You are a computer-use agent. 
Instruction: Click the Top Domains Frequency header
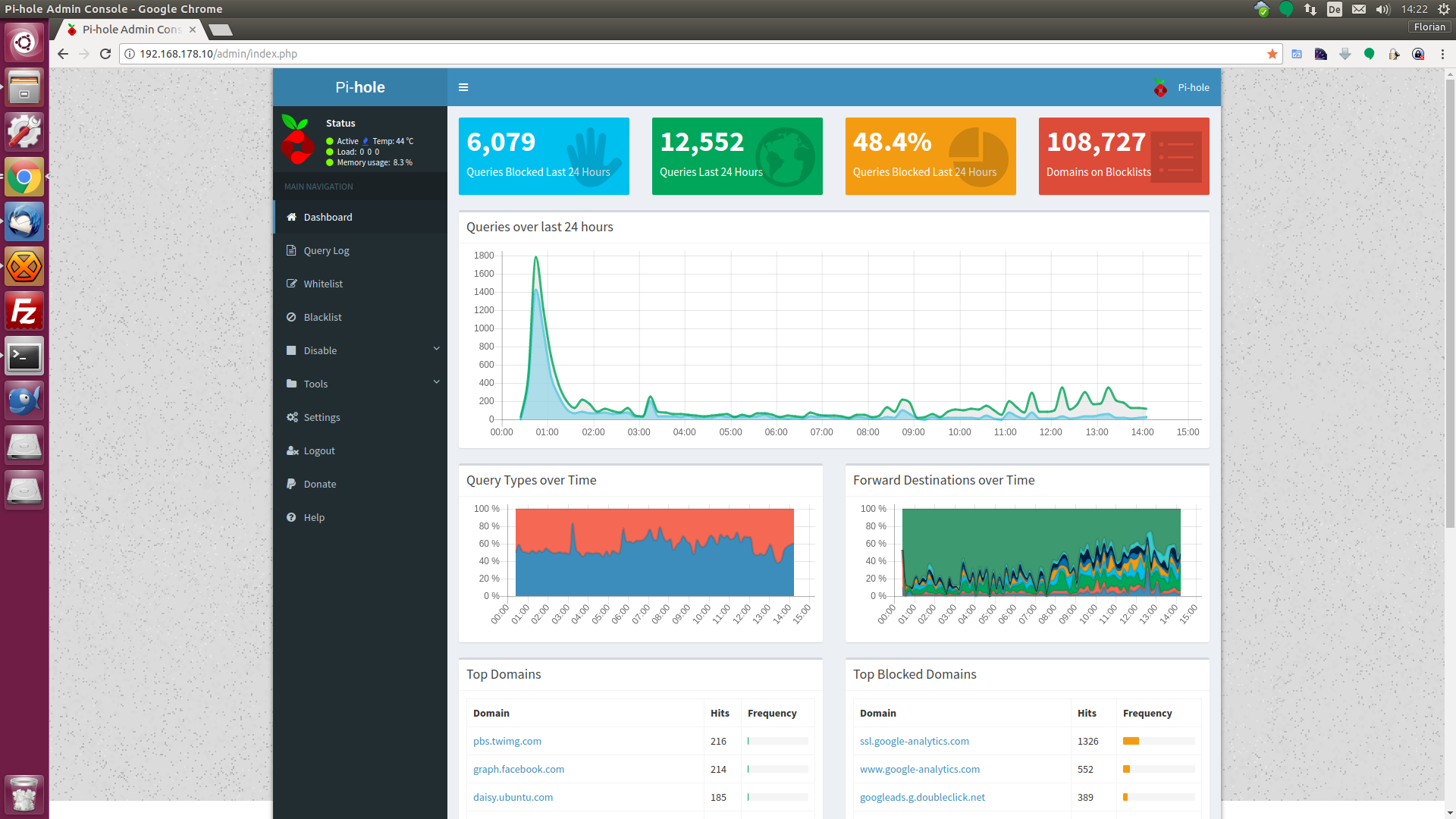pyautogui.click(x=772, y=713)
